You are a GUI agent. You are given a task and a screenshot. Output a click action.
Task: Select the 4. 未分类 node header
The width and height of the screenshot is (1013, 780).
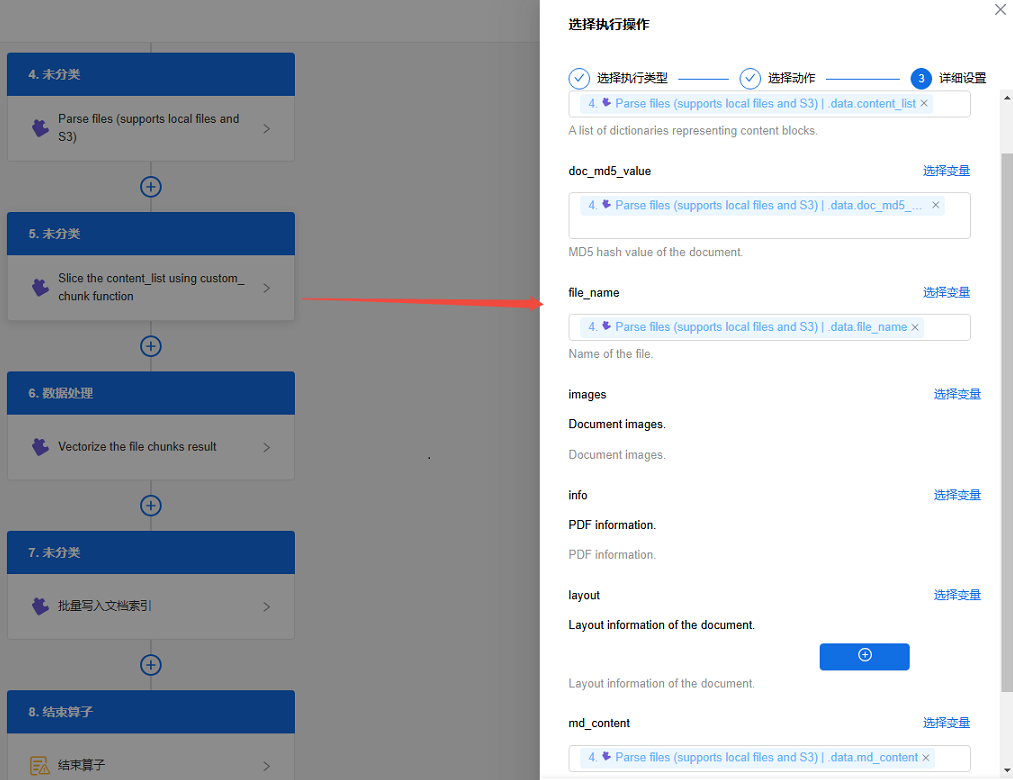click(x=151, y=74)
